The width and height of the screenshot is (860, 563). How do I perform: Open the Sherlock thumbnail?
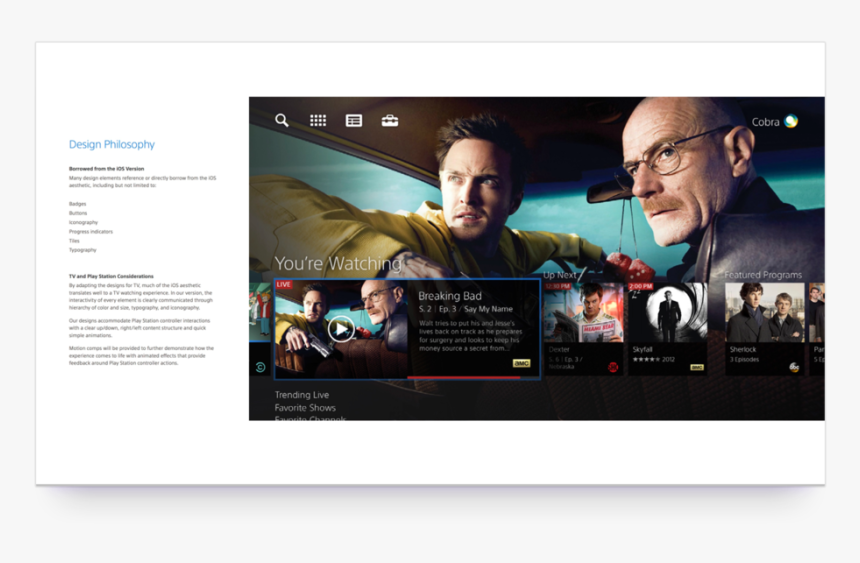pyautogui.click(x=765, y=313)
